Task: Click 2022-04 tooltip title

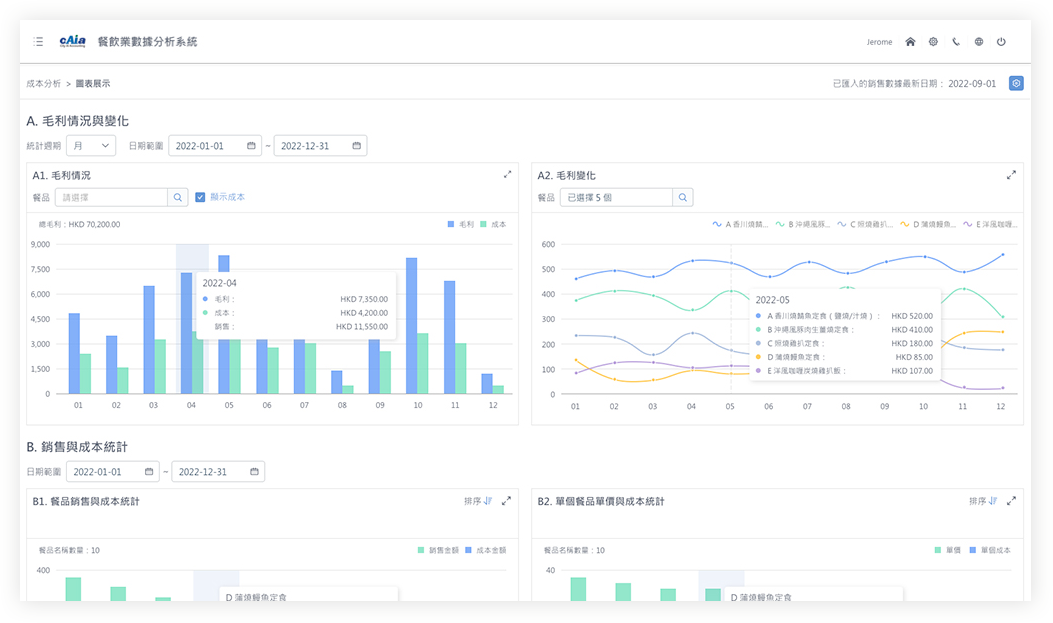Action: tap(219, 283)
